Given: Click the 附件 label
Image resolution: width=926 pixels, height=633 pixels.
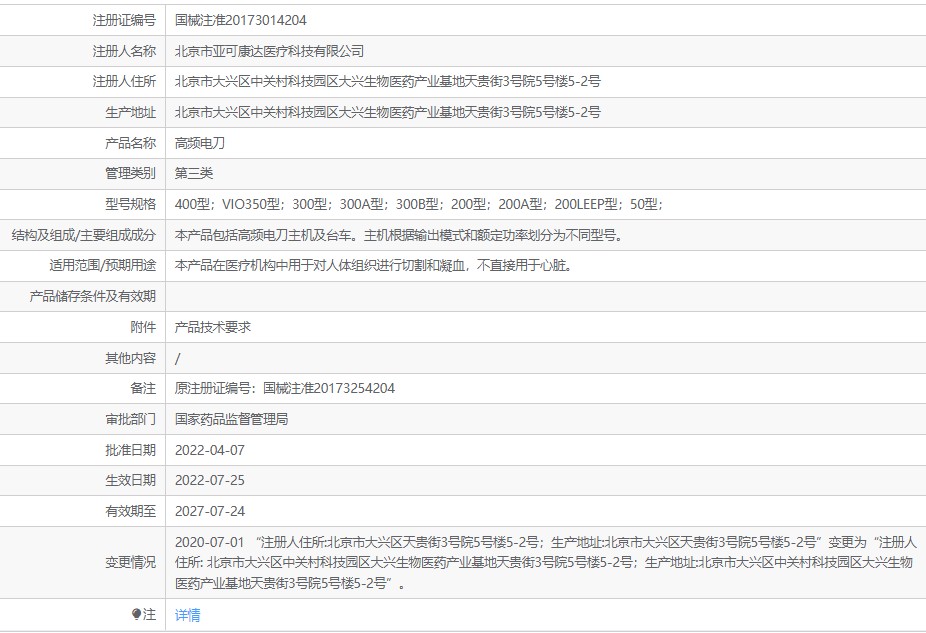Looking at the screenshot, I should pos(143,327).
